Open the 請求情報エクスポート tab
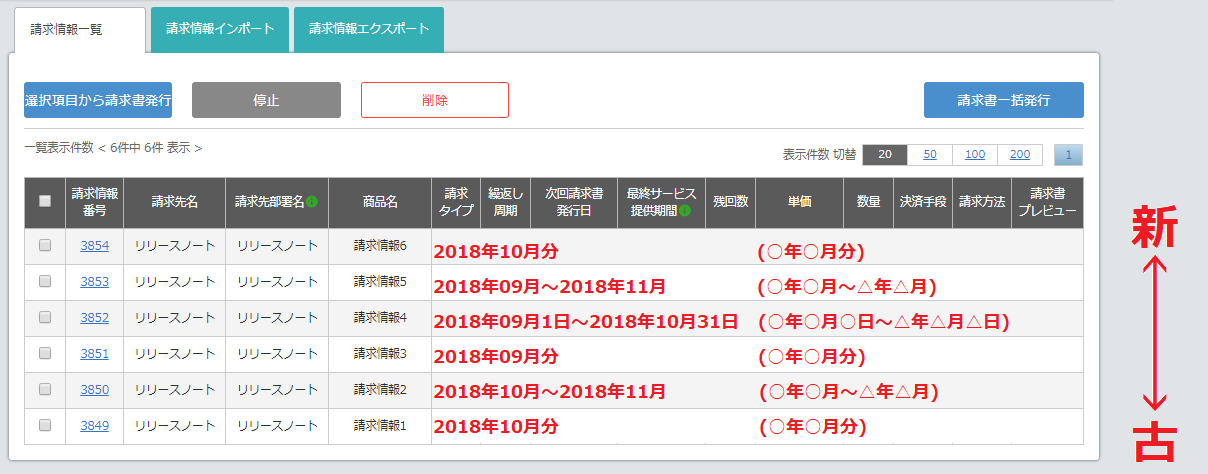 click(369, 29)
